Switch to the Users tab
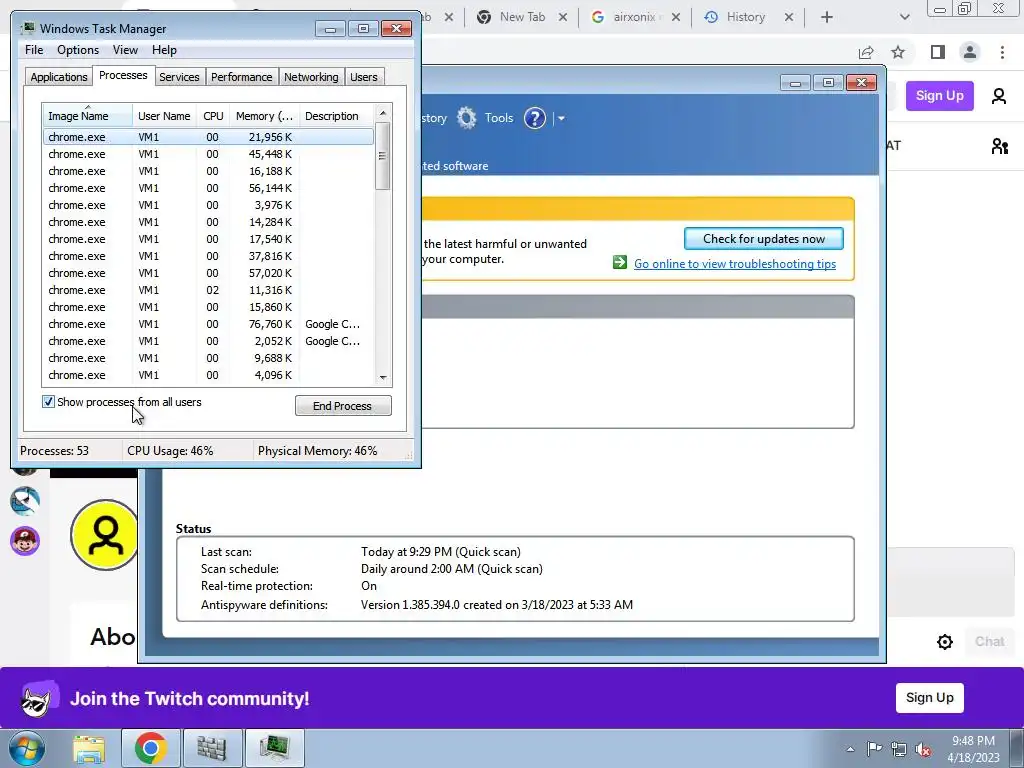The height and width of the screenshot is (768, 1024). tap(364, 77)
